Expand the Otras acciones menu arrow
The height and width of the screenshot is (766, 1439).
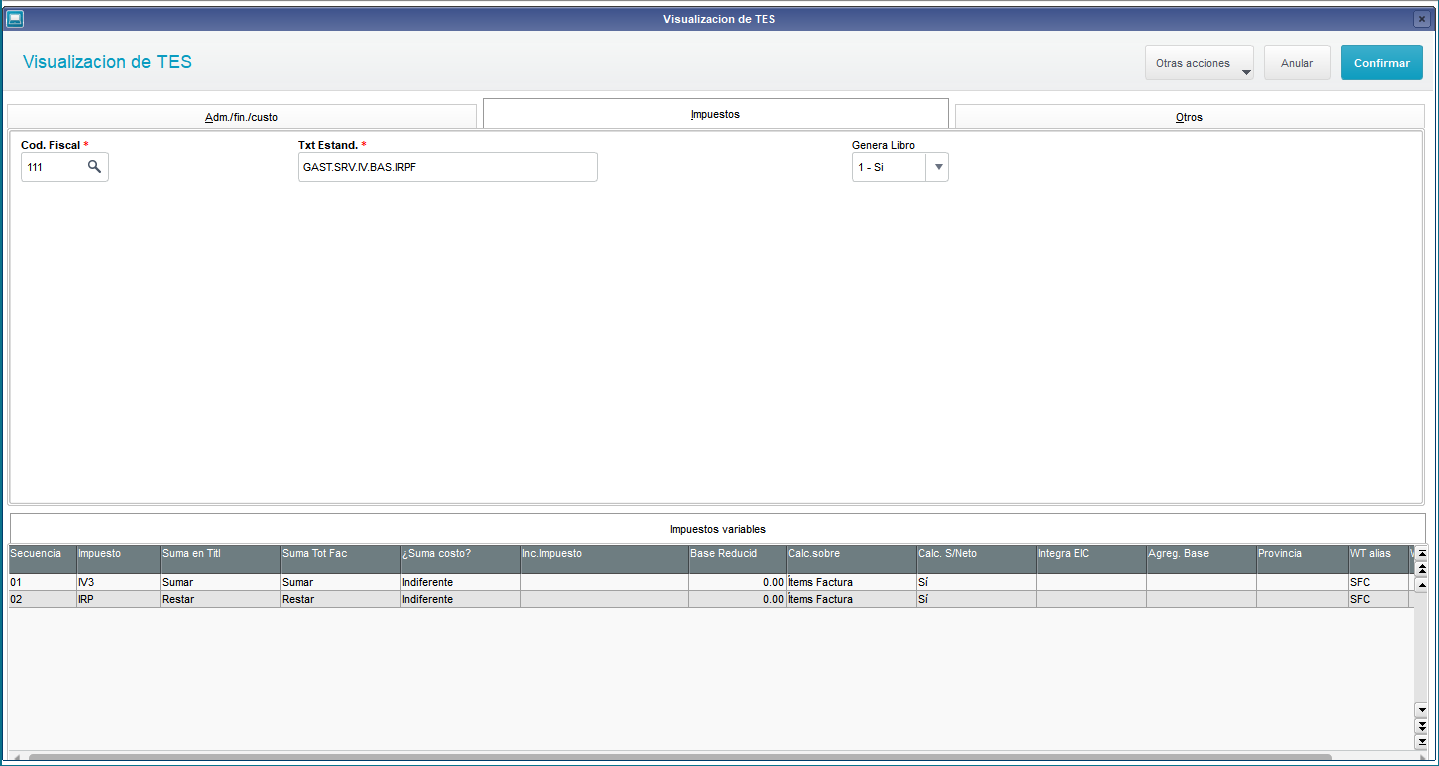tap(1245, 72)
